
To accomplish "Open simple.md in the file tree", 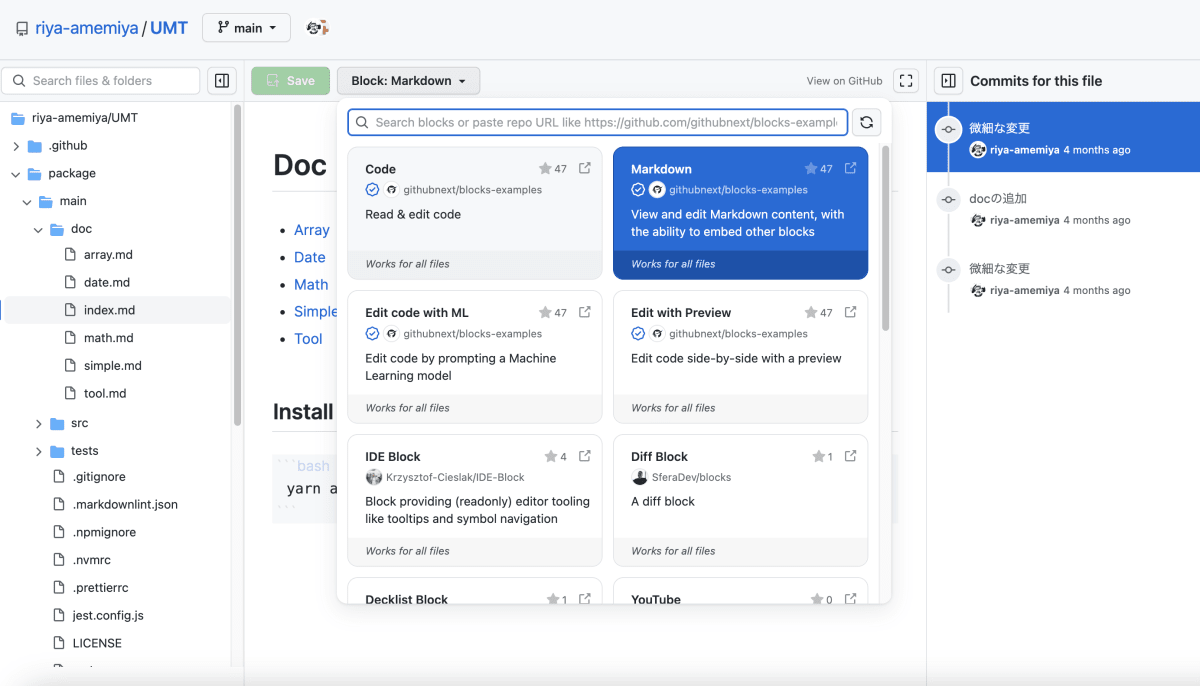I will coord(113,366).
